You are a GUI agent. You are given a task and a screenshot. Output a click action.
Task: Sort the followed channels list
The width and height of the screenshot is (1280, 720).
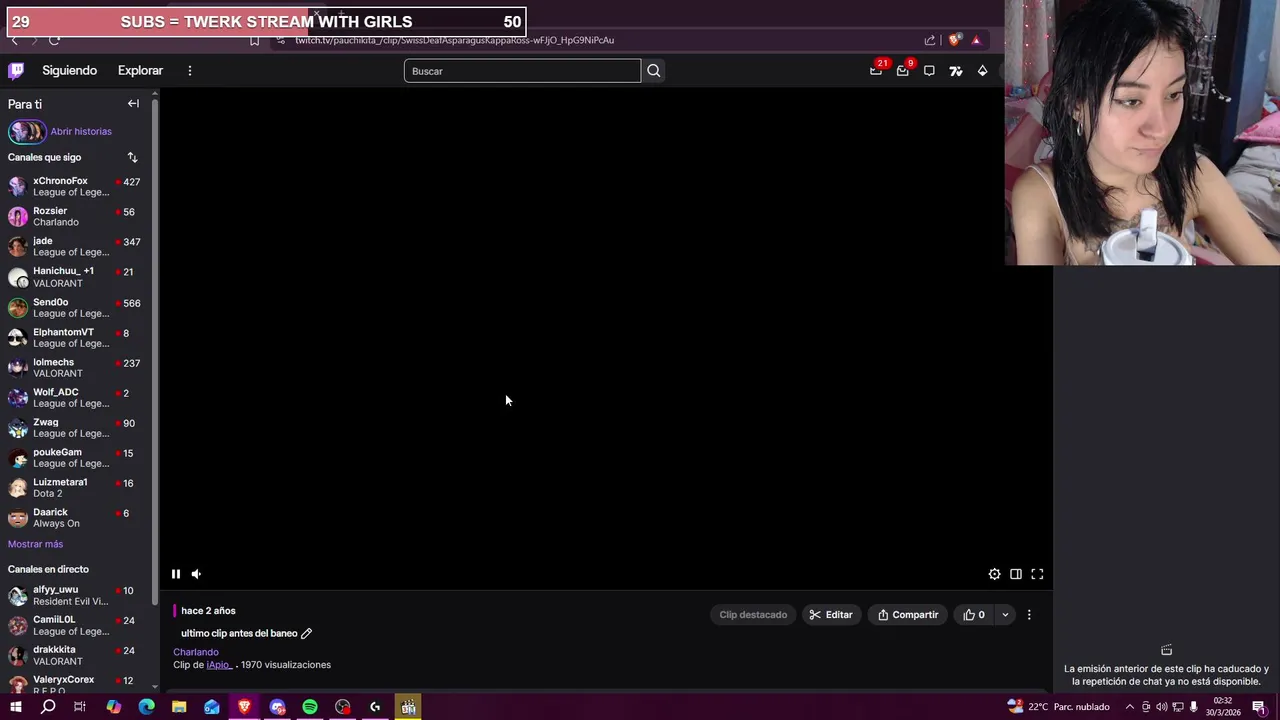pos(132,157)
